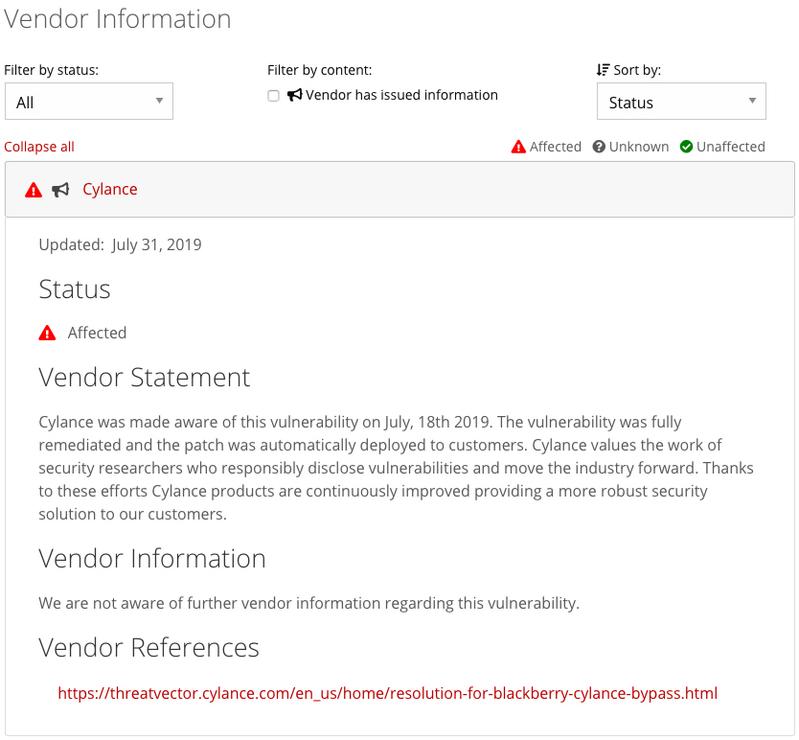Click the sort order icon beside Sort by

point(603,70)
